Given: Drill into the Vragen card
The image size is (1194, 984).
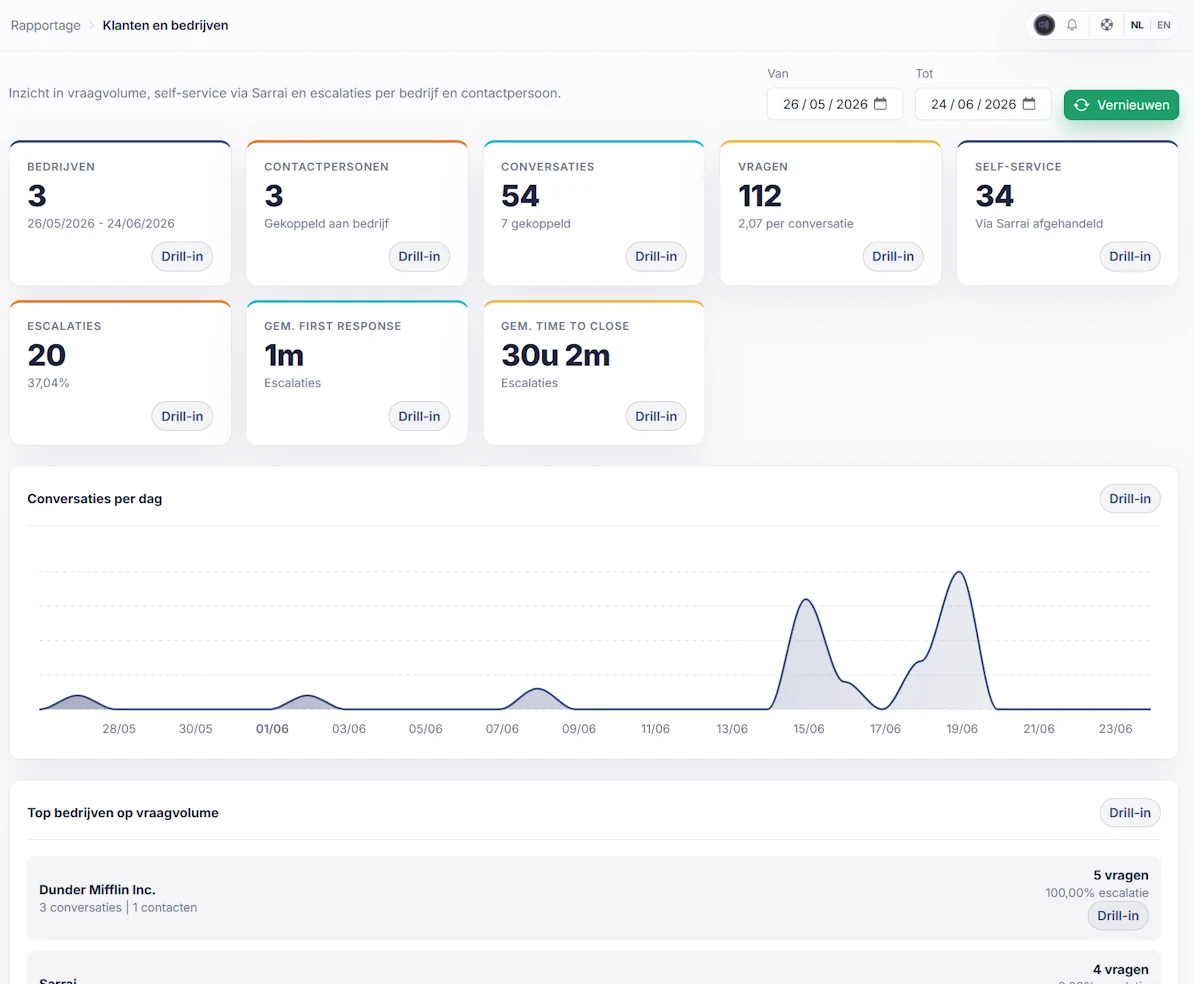Looking at the screenshot, I should 892,257.
